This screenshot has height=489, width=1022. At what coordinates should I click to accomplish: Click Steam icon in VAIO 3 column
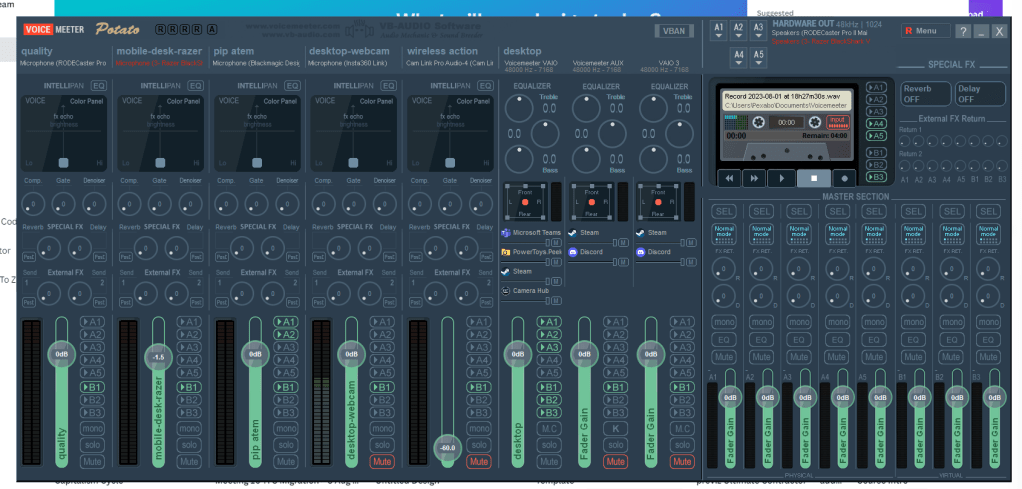(641, 233)
